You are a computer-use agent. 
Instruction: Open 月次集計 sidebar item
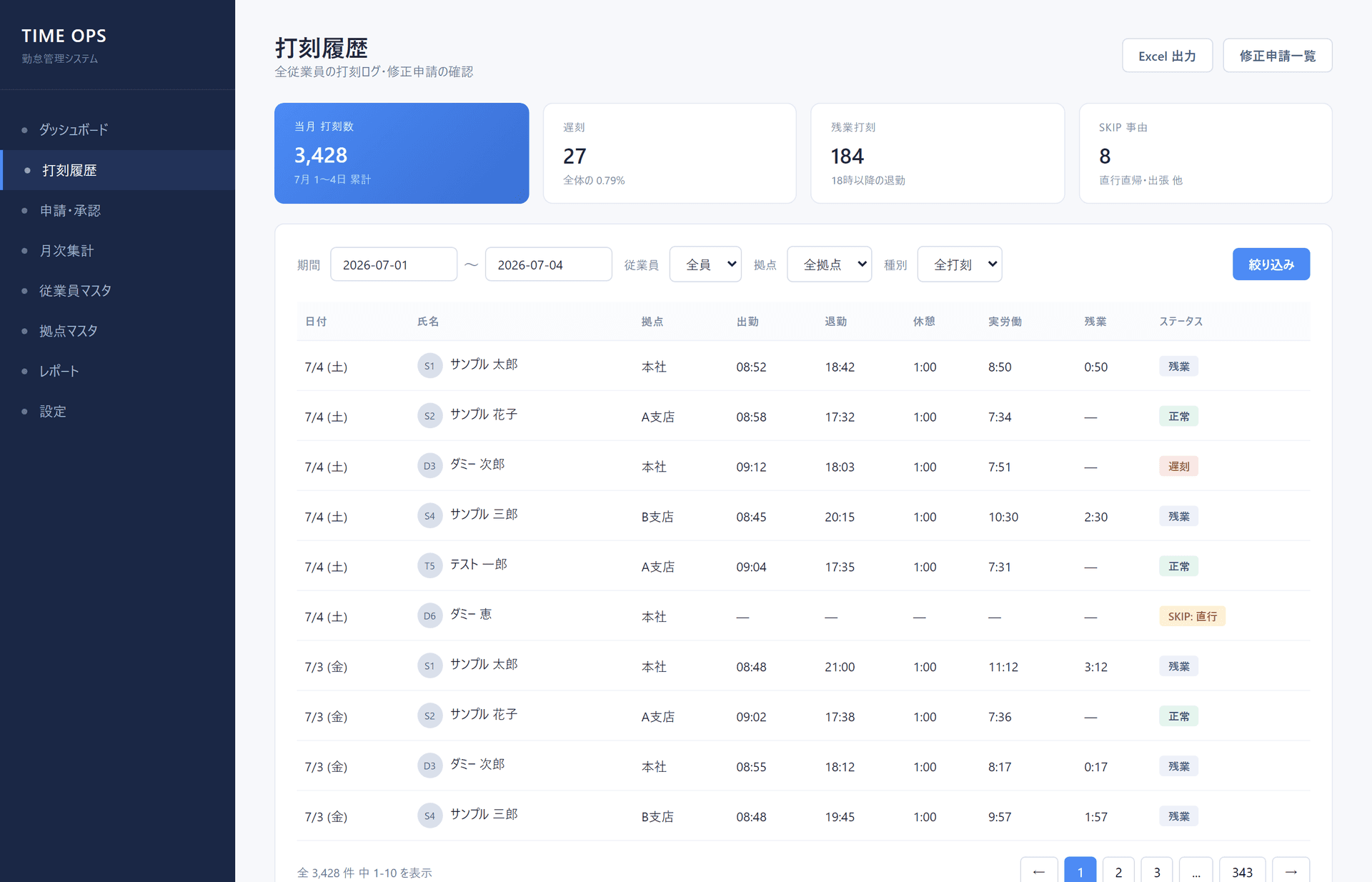[117, 250]
